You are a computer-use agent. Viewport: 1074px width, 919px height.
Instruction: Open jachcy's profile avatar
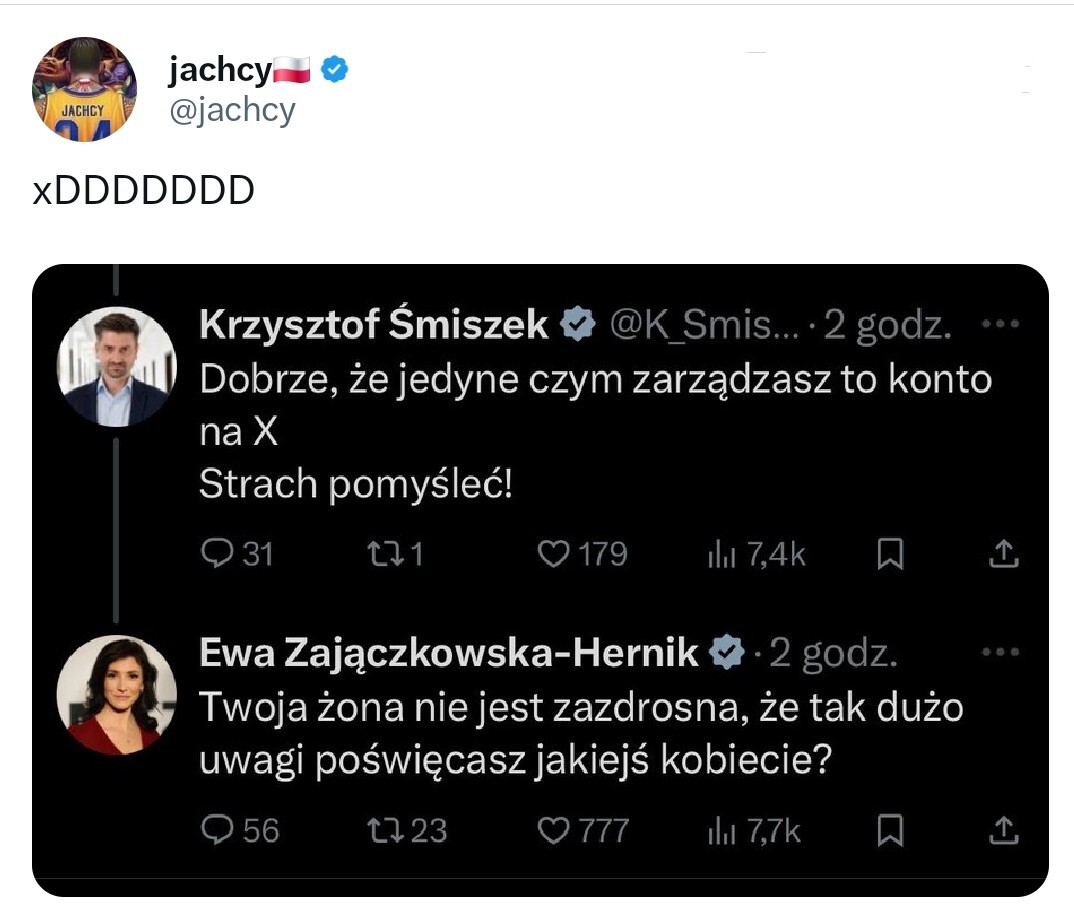point(84,89)
